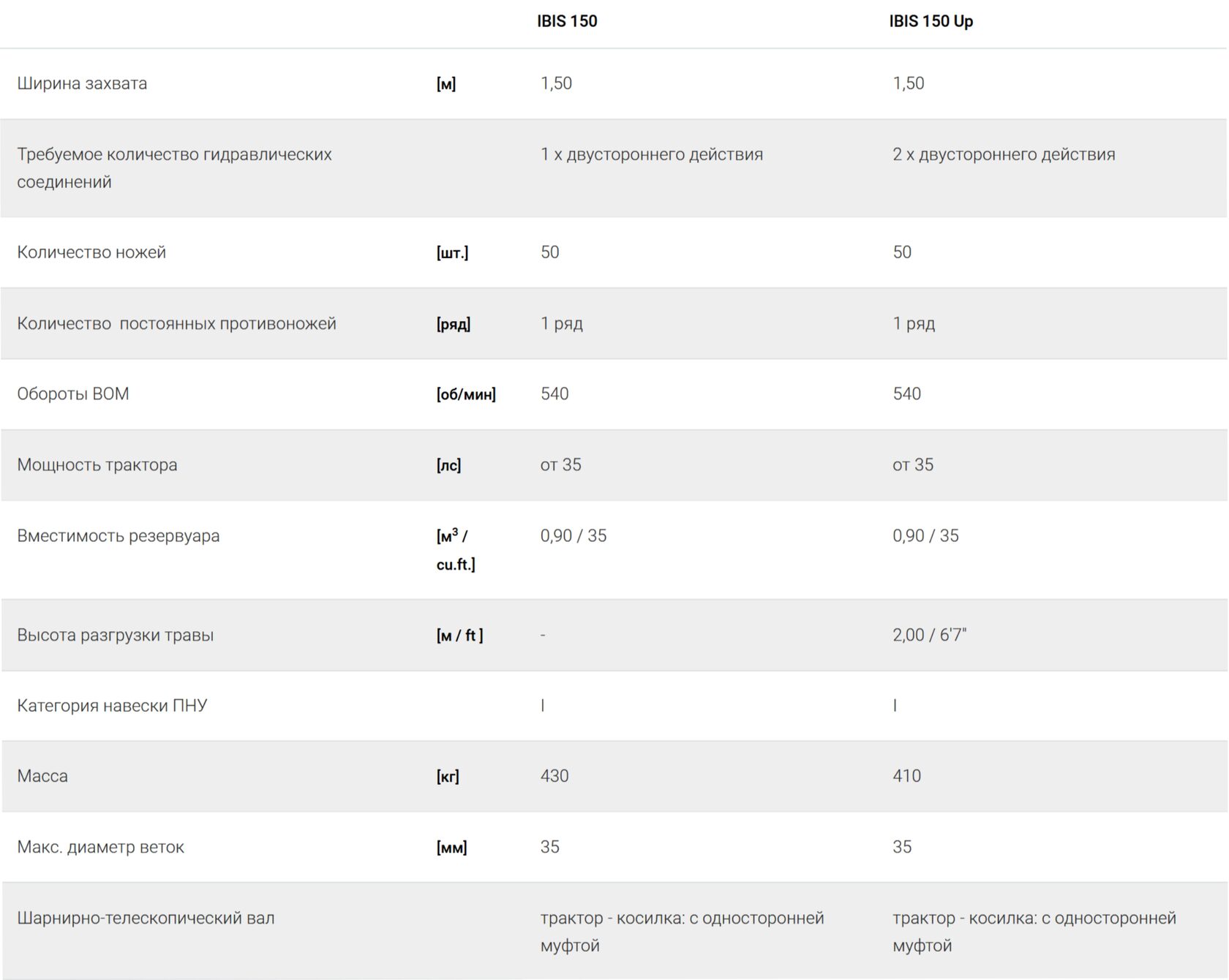Select the mass value "430"

(555, 776)
